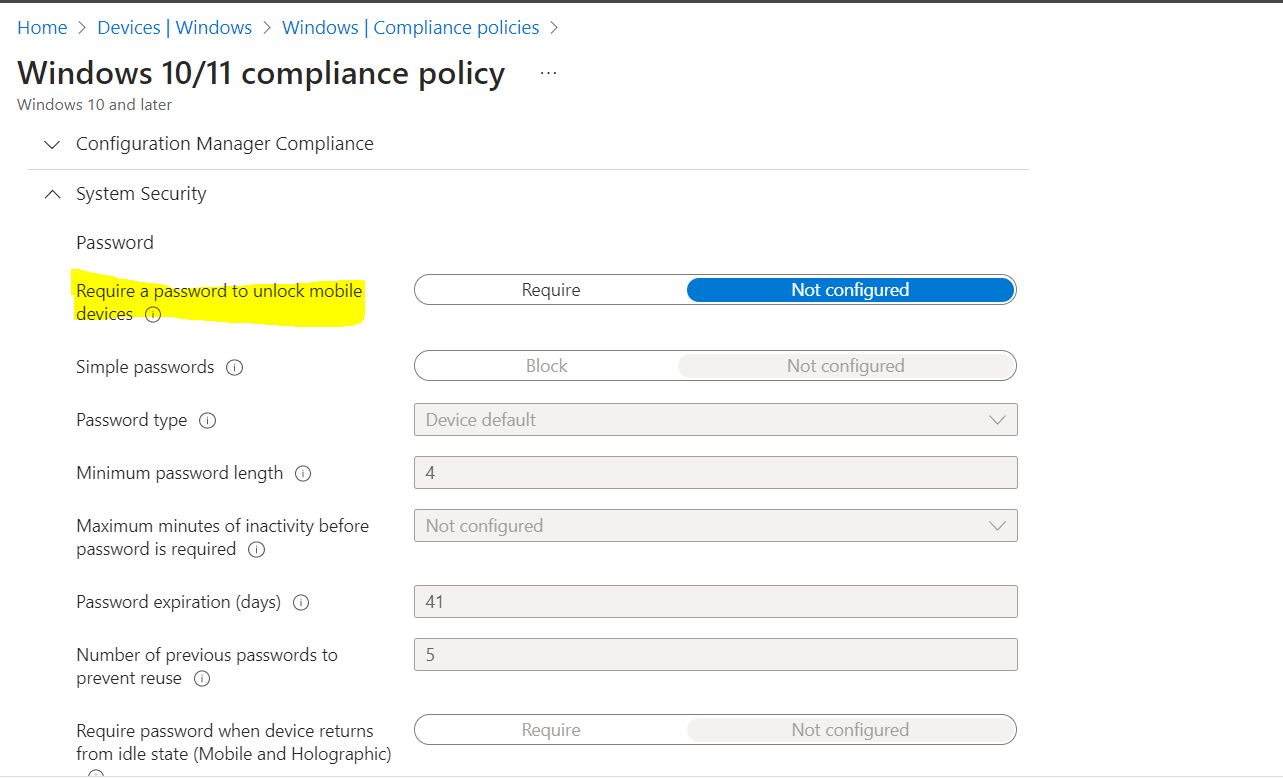The image size is (1283, 779).
Task: Set unlock password toggle to Require
Action: [551, 290]
